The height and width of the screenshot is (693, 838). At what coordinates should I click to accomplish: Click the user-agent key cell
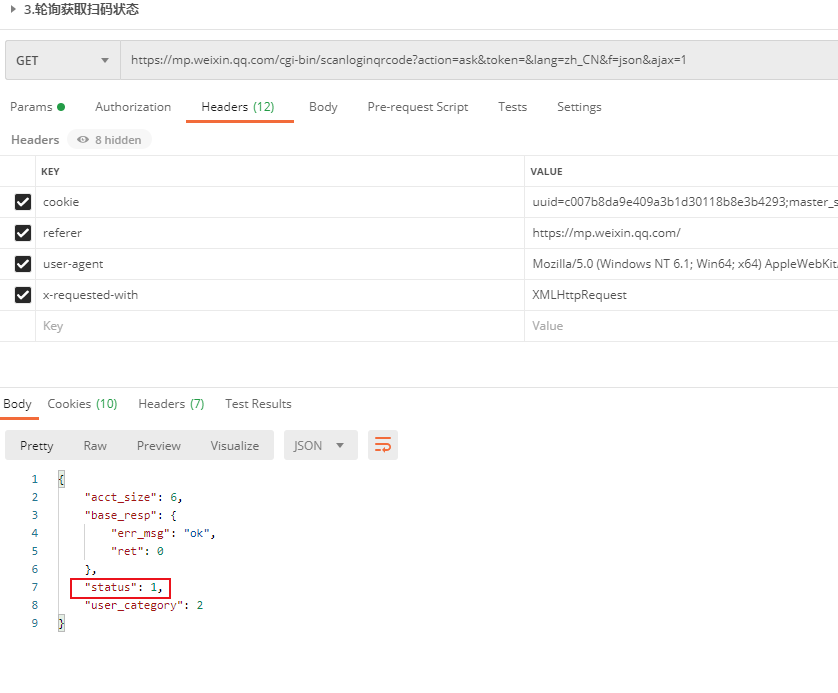[x=280, y=264]
